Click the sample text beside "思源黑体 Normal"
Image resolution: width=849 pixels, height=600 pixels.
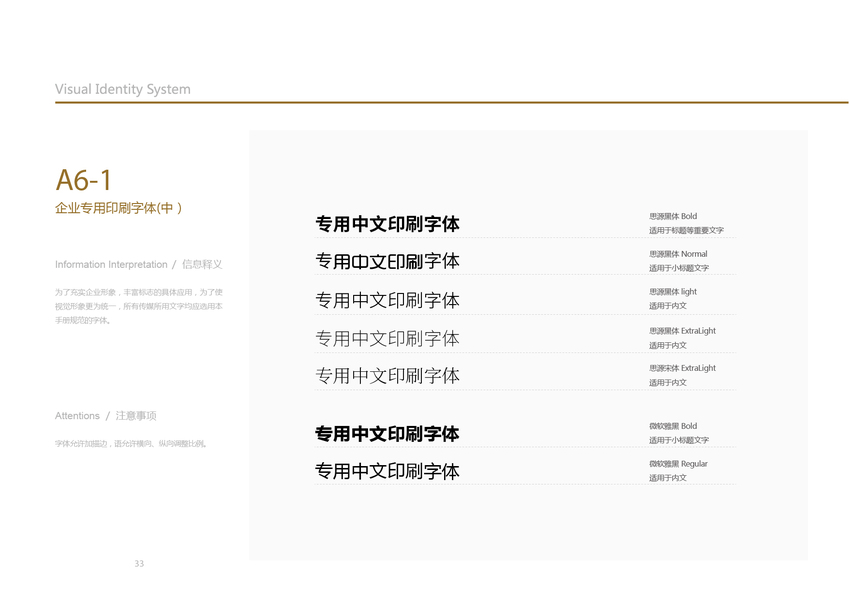(x=387, y=261)
